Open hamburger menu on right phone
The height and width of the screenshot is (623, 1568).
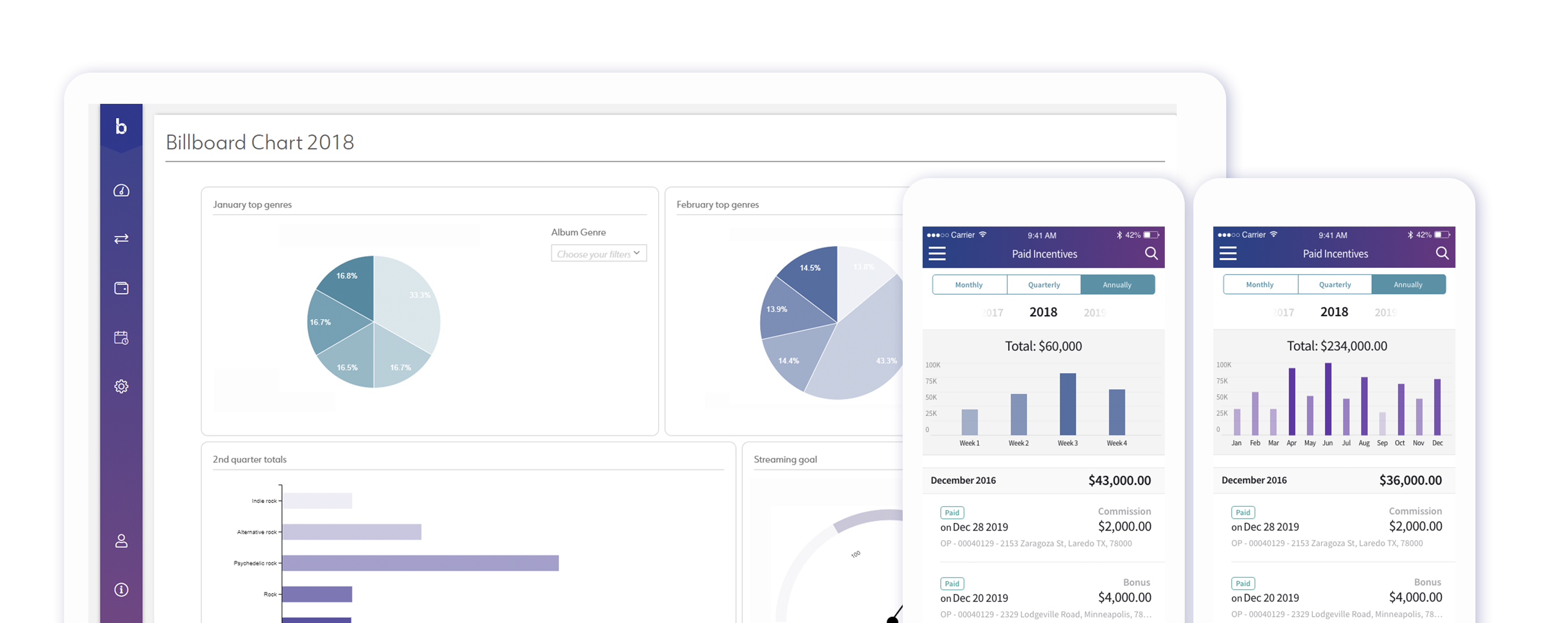(1228, 254)
